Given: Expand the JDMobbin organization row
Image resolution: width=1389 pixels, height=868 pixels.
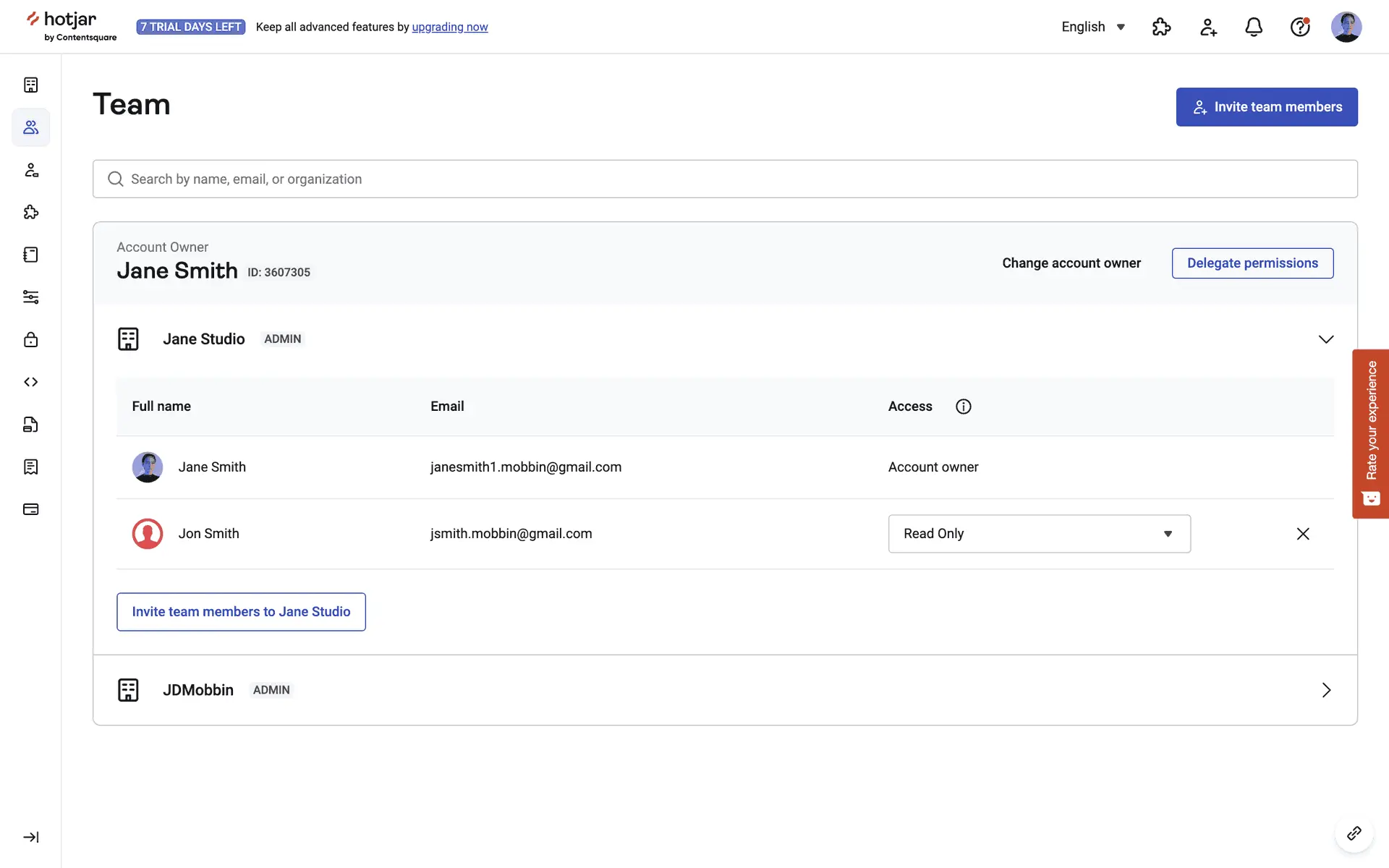Looking at the screenshot, I should point(1325,690).
